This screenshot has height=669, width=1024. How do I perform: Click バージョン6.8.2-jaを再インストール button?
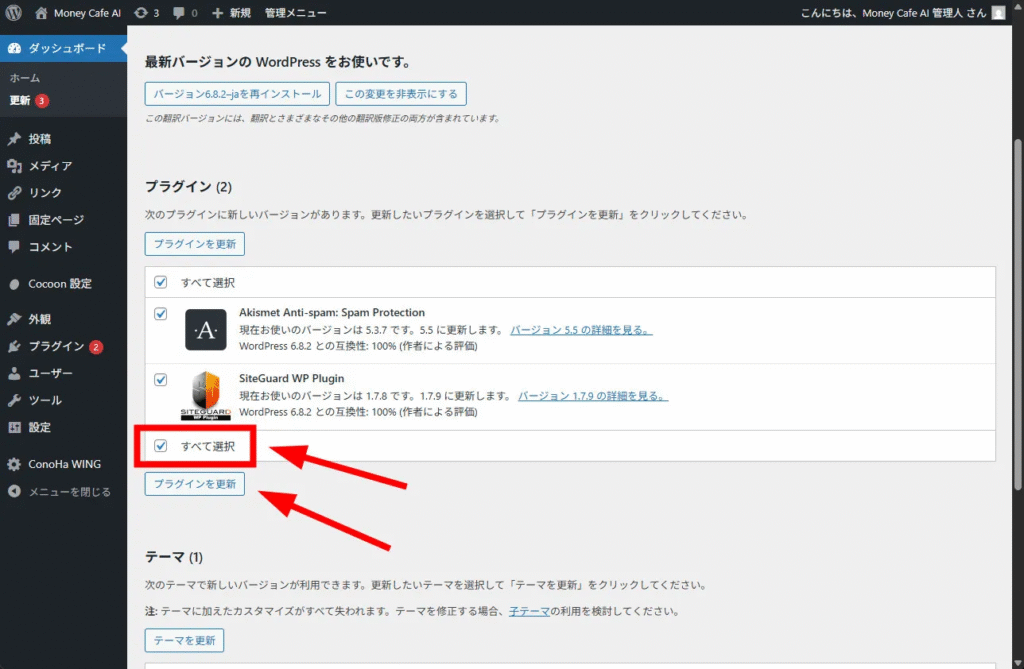click(x=237, y=94)
